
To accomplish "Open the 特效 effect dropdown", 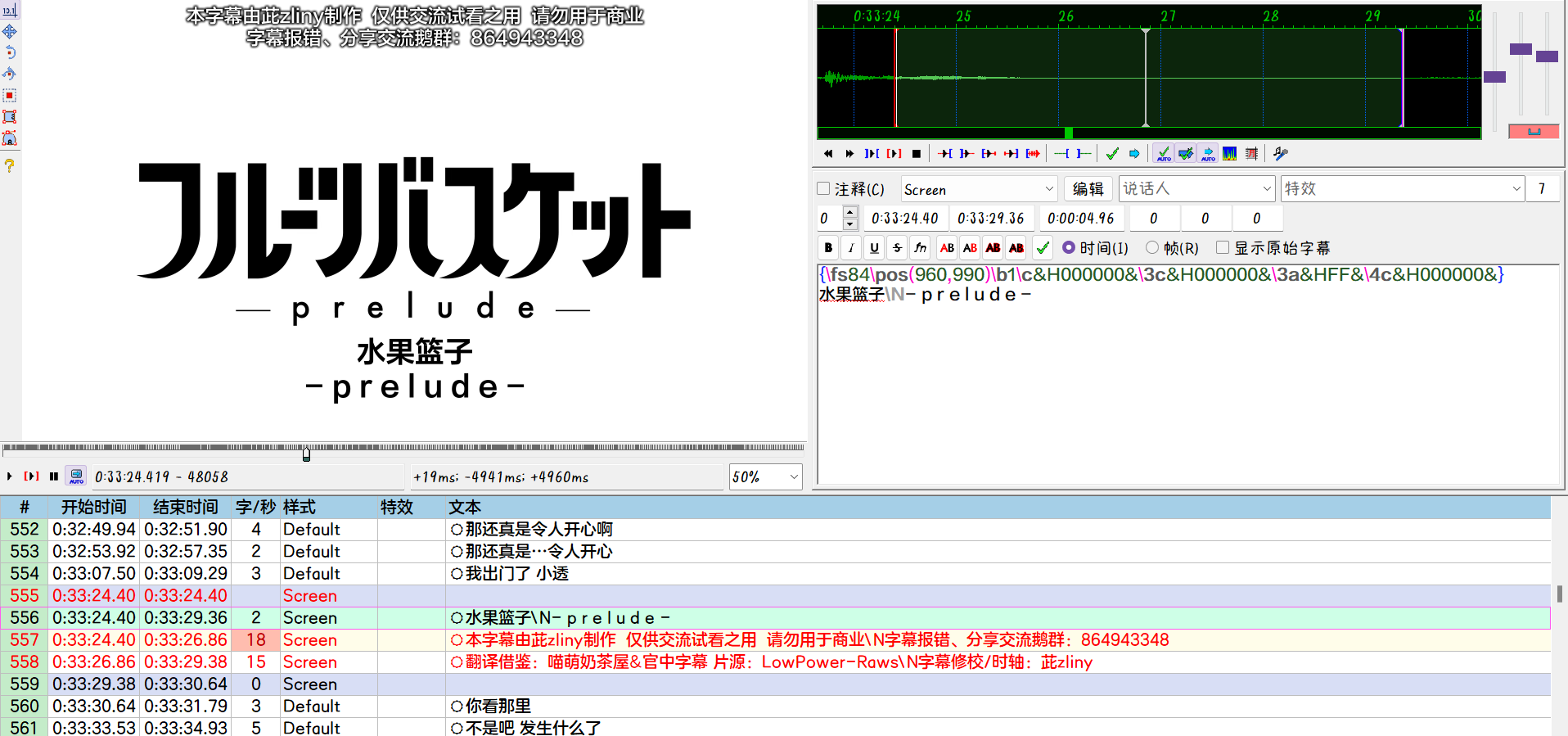I will click(1403, 189).
